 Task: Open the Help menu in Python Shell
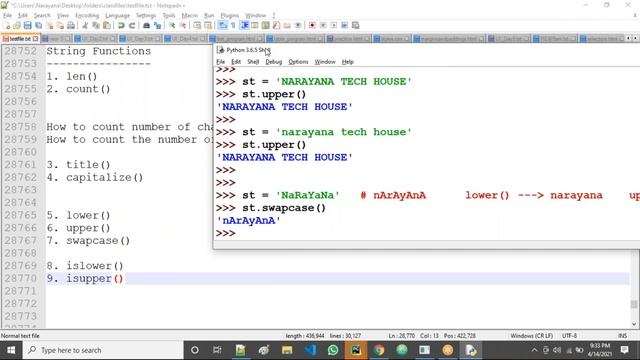tap(347, 62)
